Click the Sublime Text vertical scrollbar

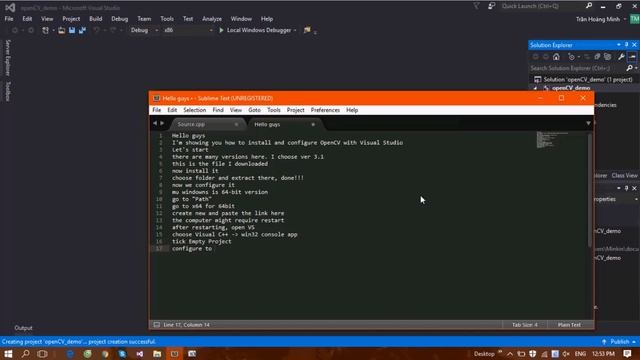(589, 190)
